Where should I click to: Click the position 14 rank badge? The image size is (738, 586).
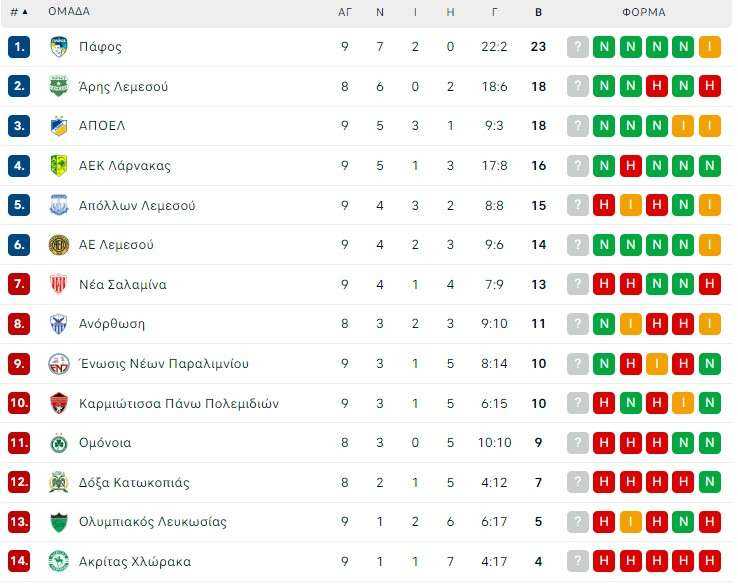pos(19,561)
